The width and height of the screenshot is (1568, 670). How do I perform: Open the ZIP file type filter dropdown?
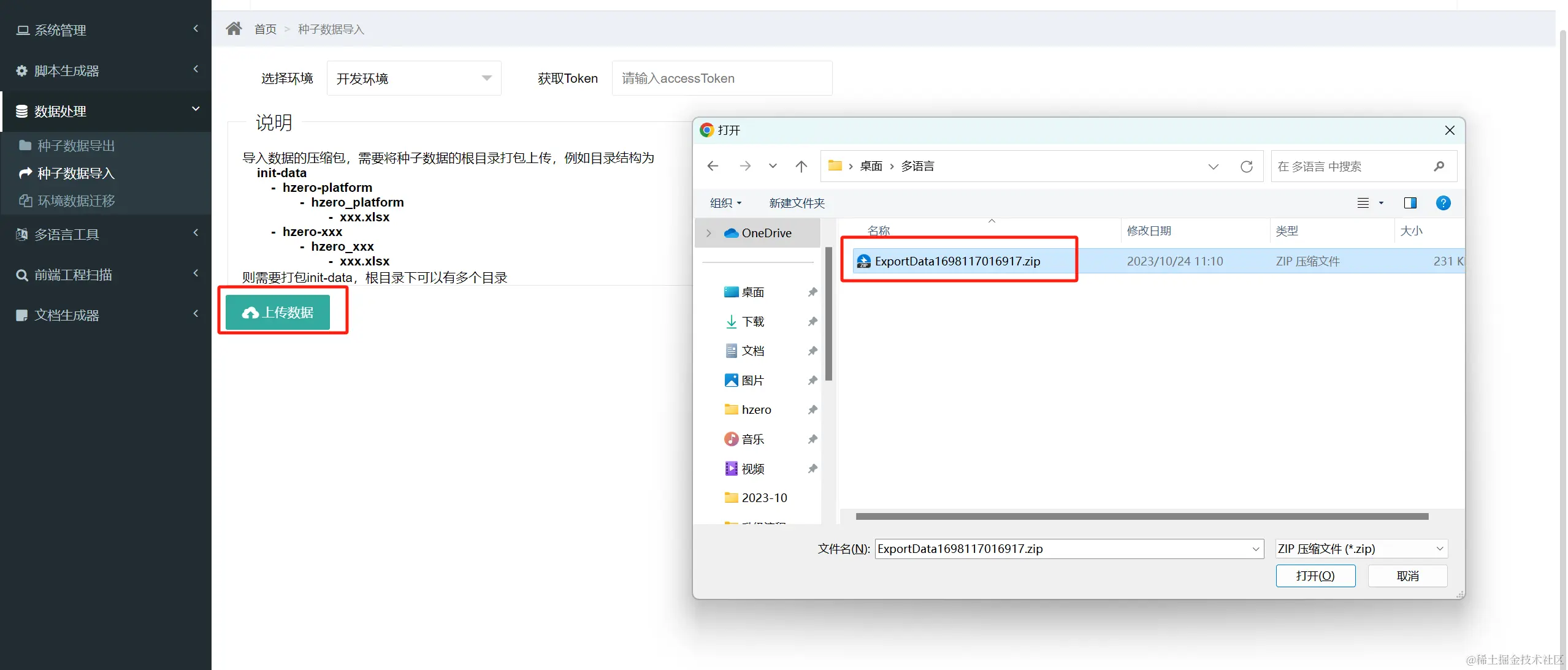point(1361,549)
